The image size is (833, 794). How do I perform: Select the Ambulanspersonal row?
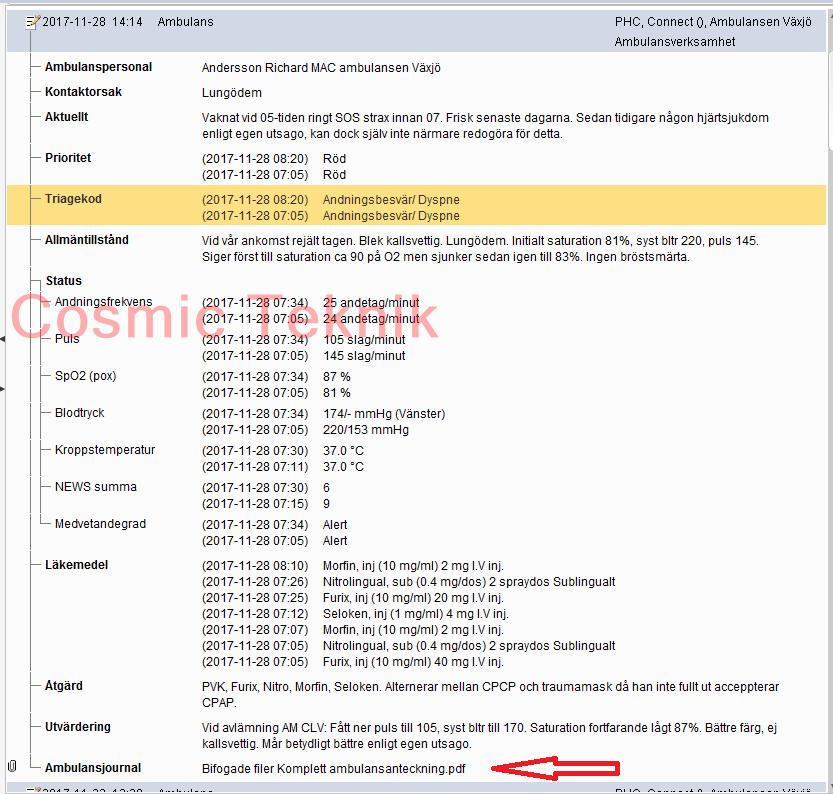416,67
